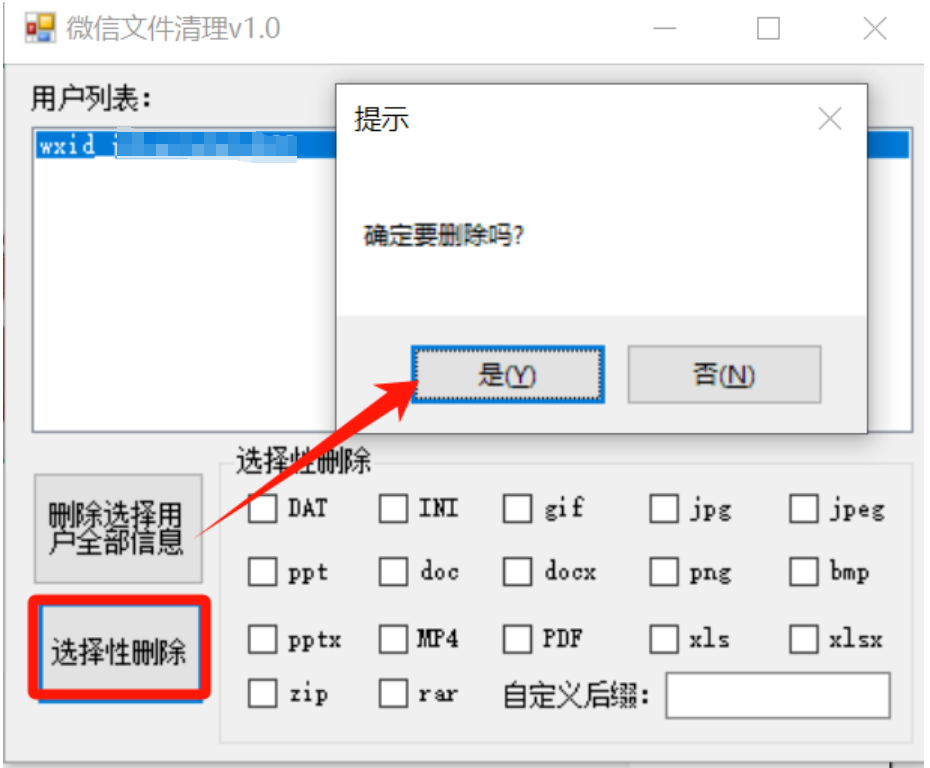Viewport: 930px width, 768px height.
Task: Tick the PDF checkbox
Action: pos(517,639)
